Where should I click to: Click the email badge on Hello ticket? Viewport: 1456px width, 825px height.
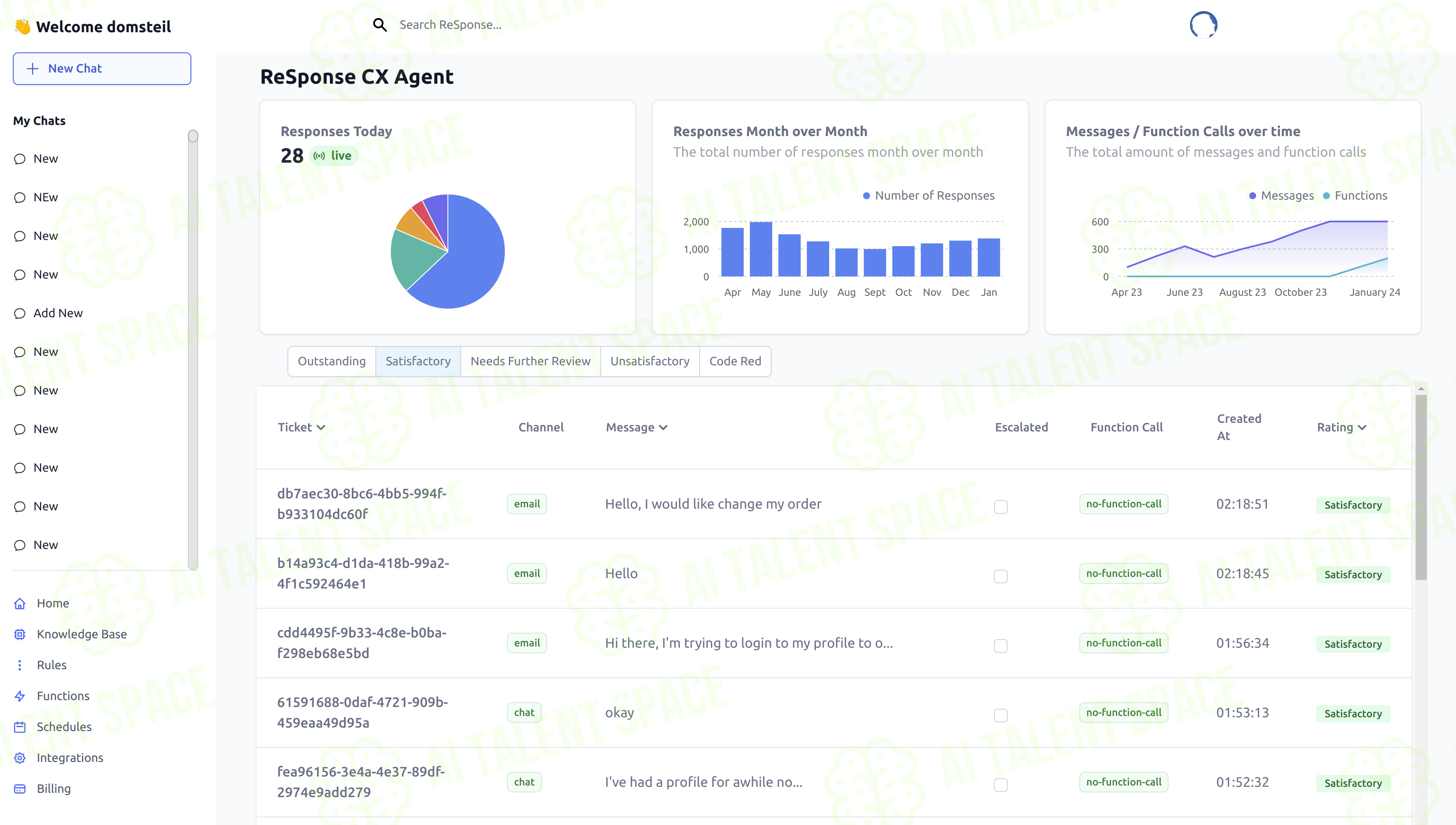[x=527, y=573]
